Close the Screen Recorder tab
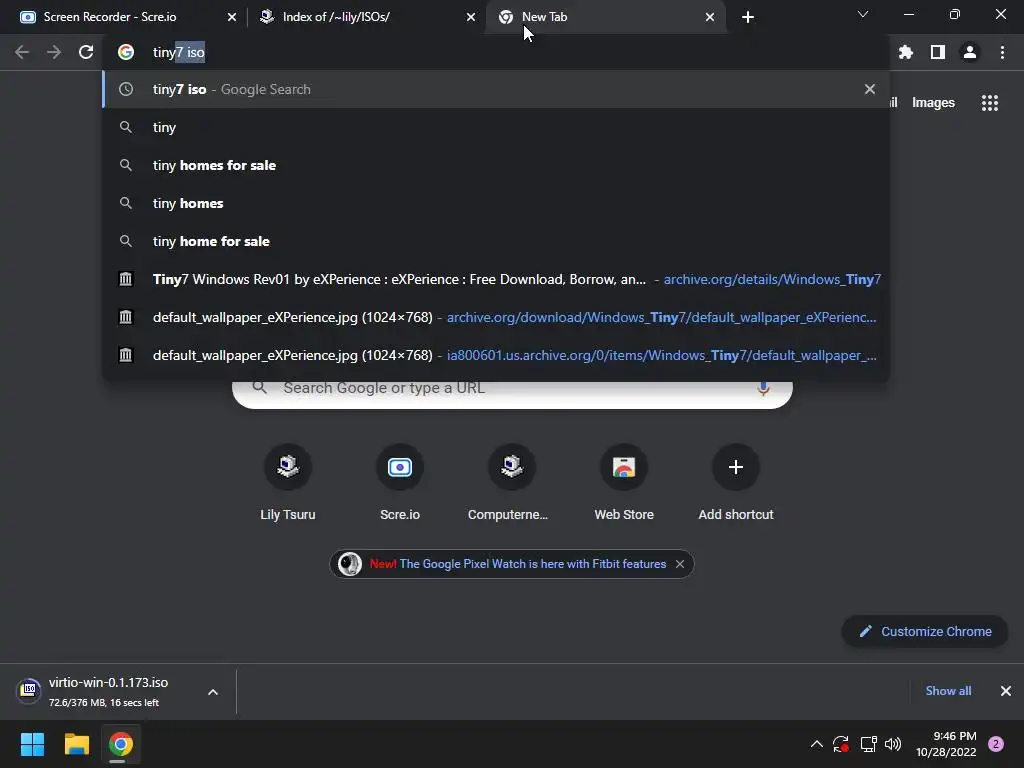Screen dimensions: 1024x768 [x=232, y=17]
